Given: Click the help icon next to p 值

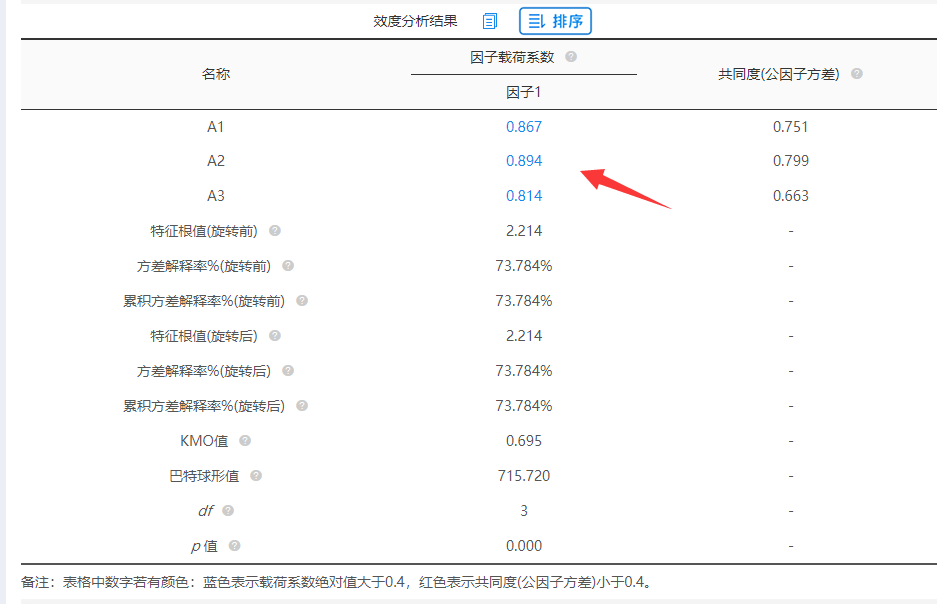Looking at the screenshot, I should click(x=234, y=546).
